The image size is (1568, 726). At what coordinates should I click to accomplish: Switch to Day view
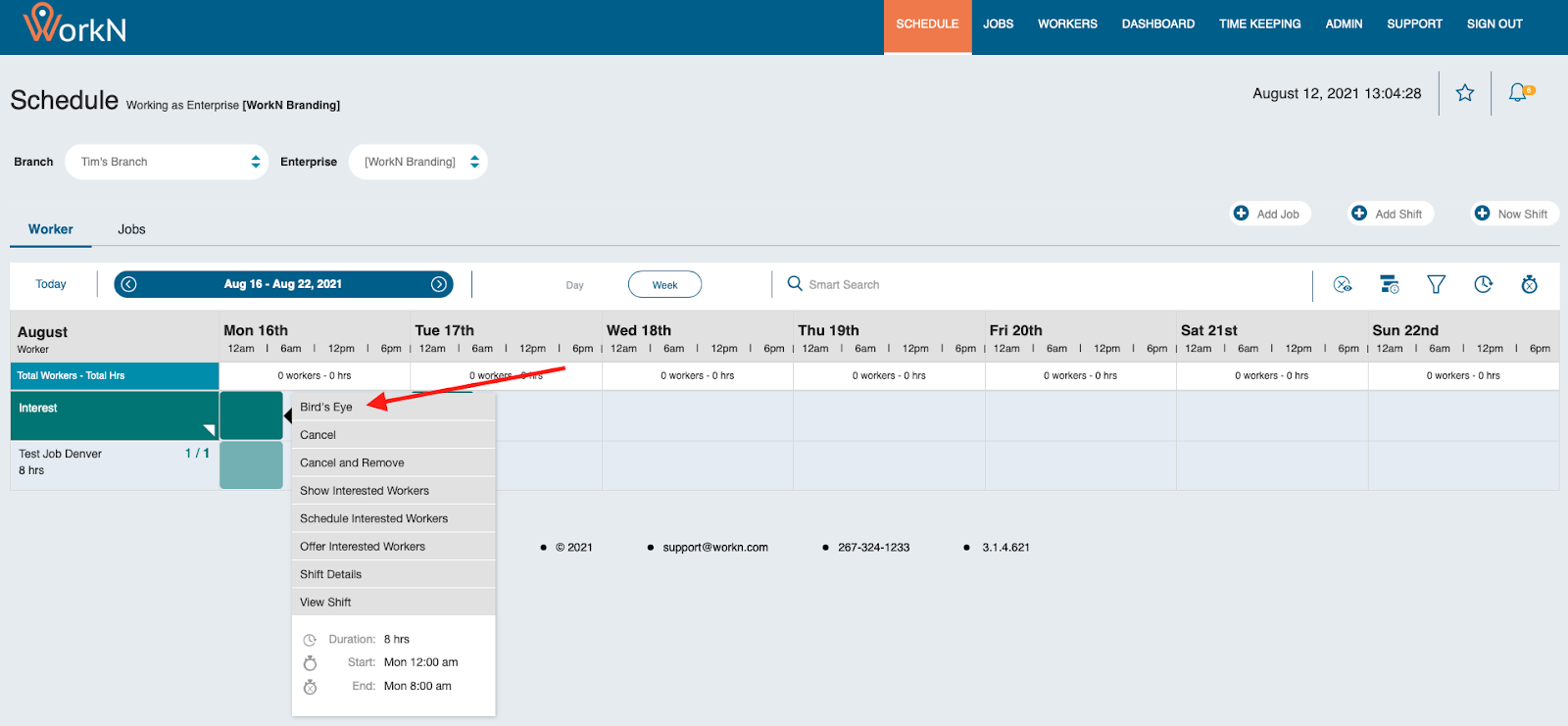coord(574,285)
